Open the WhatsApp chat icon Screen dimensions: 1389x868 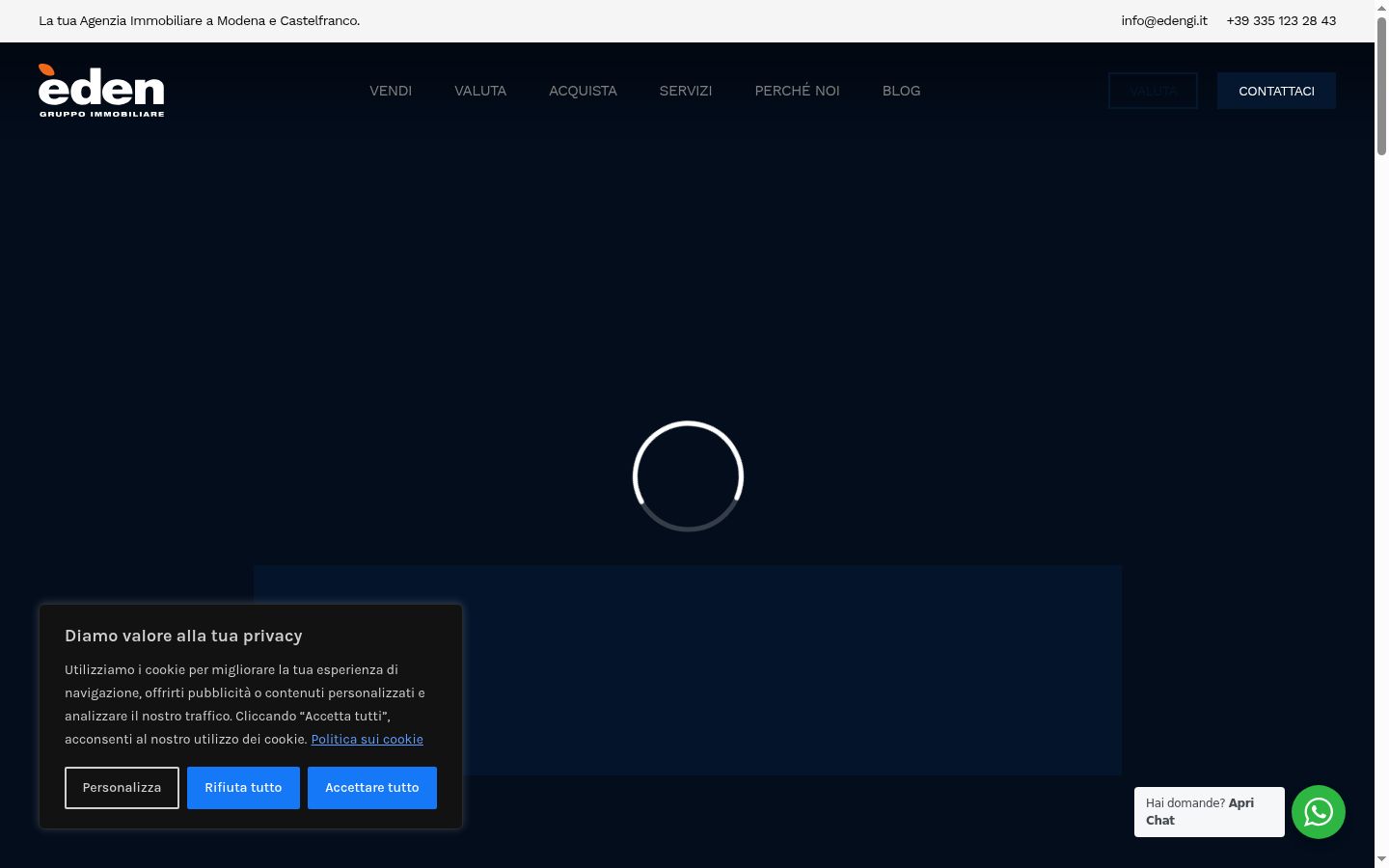pos(1319,812)
